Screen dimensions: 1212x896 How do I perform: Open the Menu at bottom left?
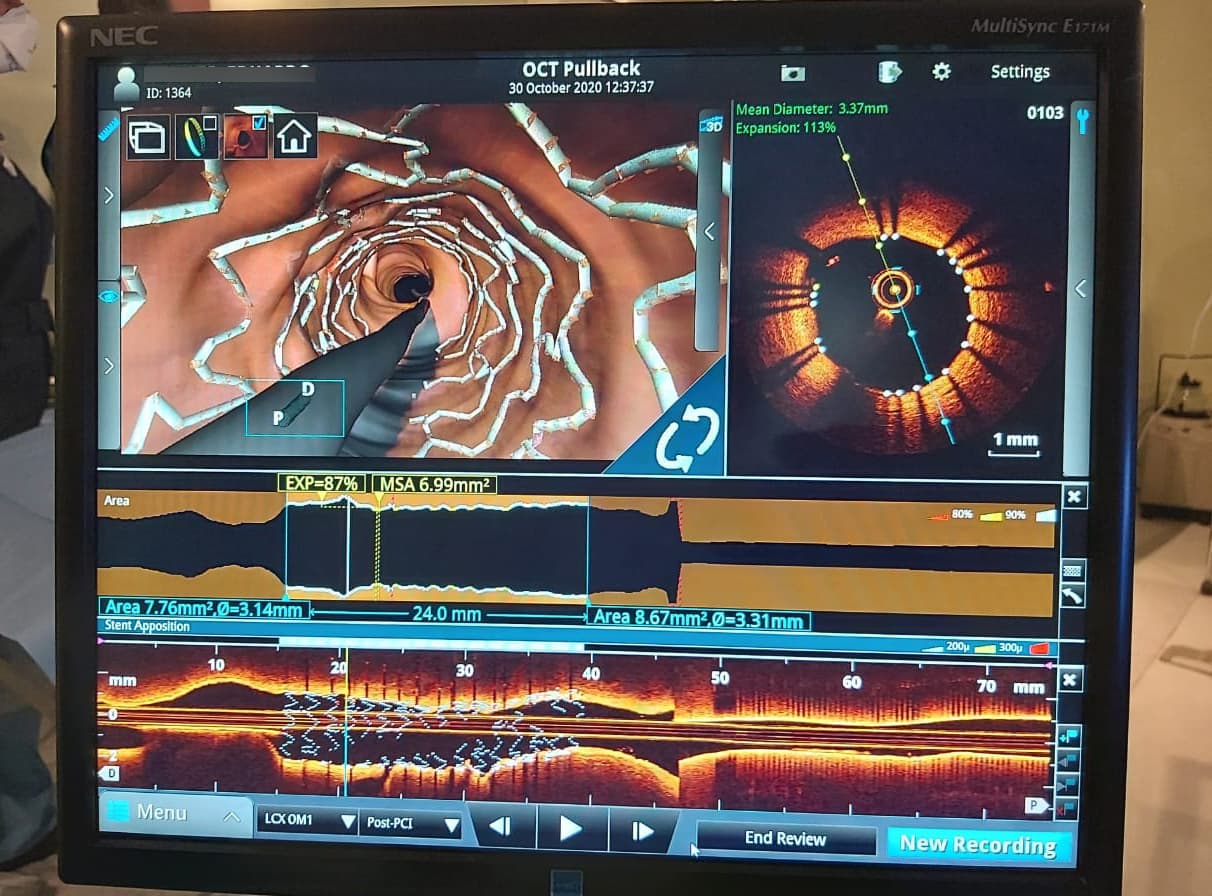pos(174,814)
